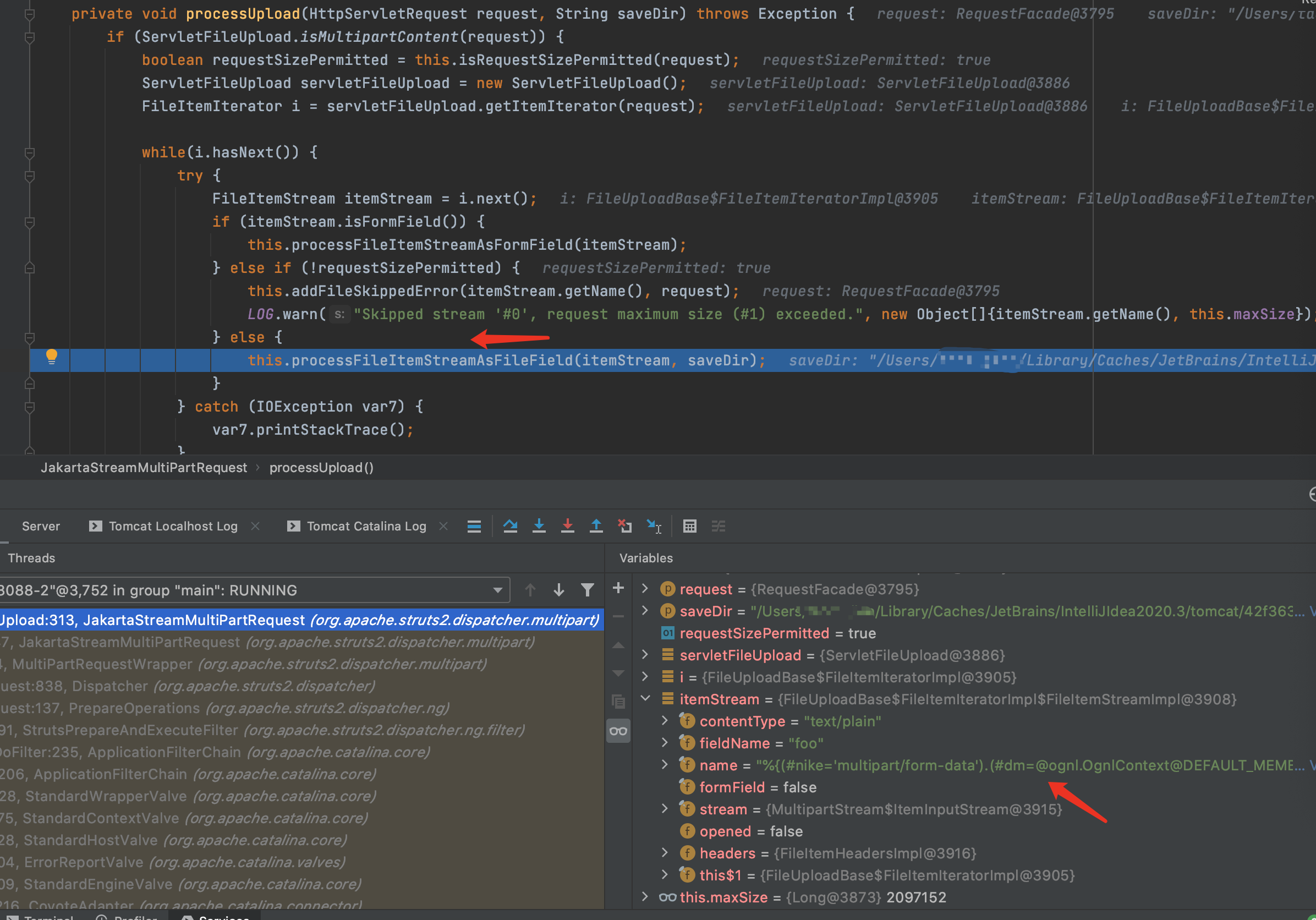Select the PrepareOperations stack frame
This screenshot has height=920, width=1316.
(x=301, y=708)
